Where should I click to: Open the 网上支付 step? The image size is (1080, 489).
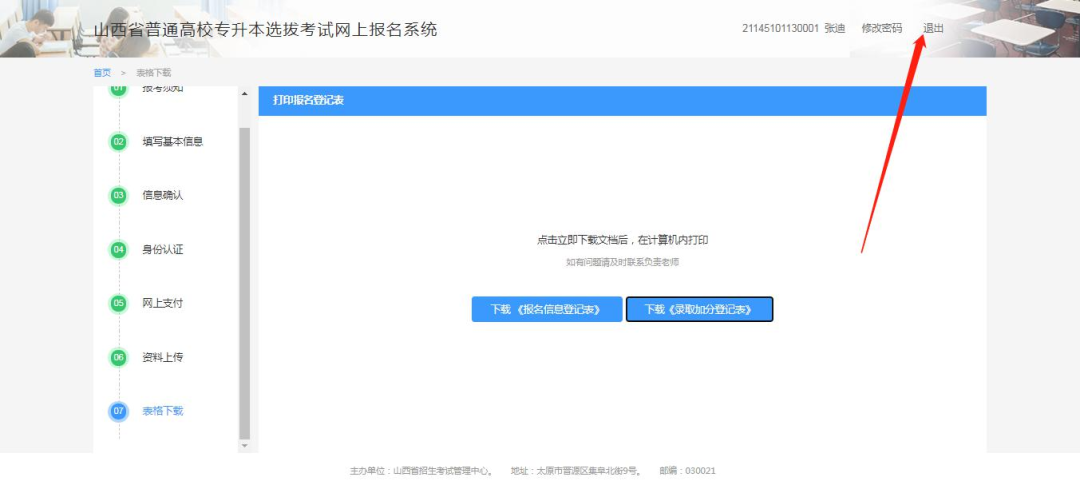point(163,303)
